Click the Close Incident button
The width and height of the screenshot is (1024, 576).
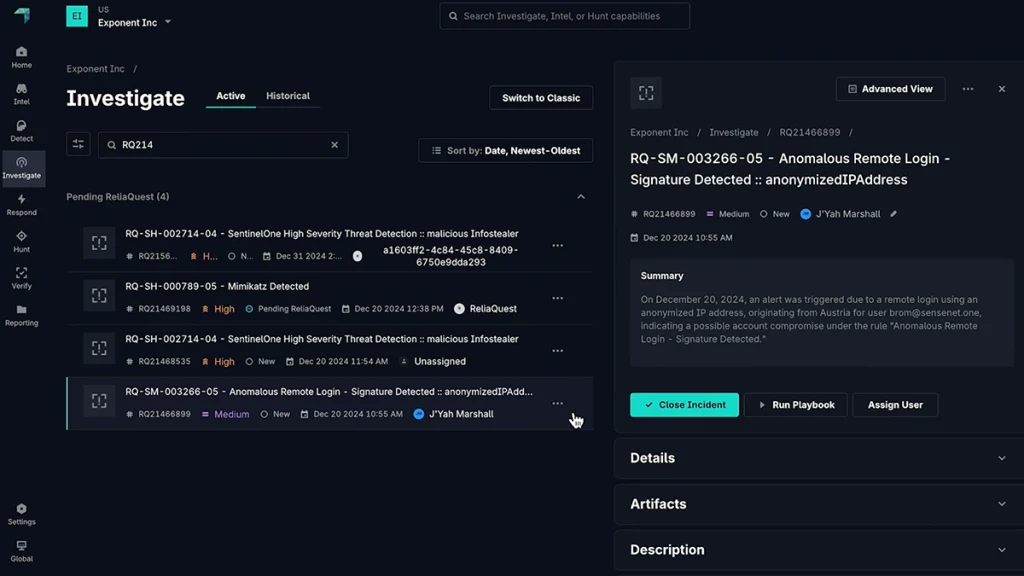684,405
